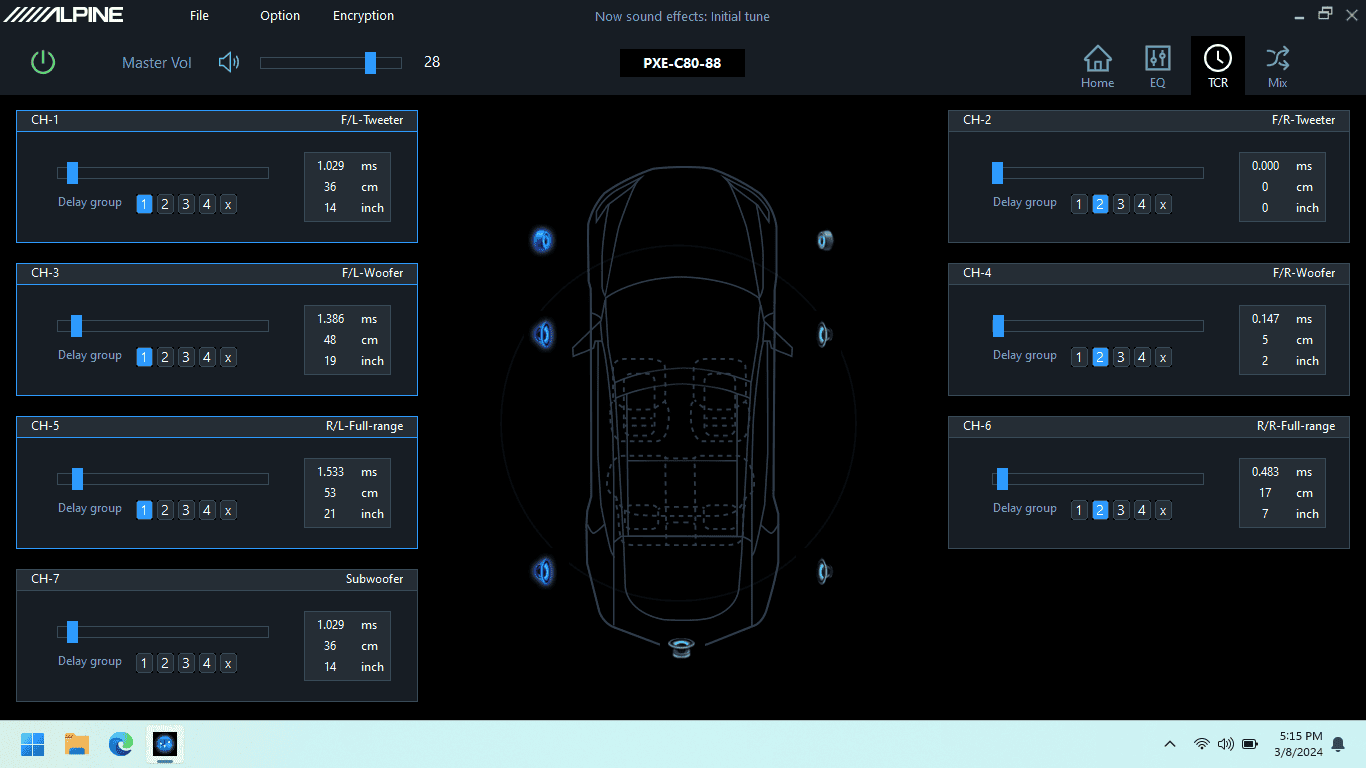This screenshot has height=768, width=1366.
Task: Click the CH-1 F/L-Tweeter delay slider
Action: [163, 173]
